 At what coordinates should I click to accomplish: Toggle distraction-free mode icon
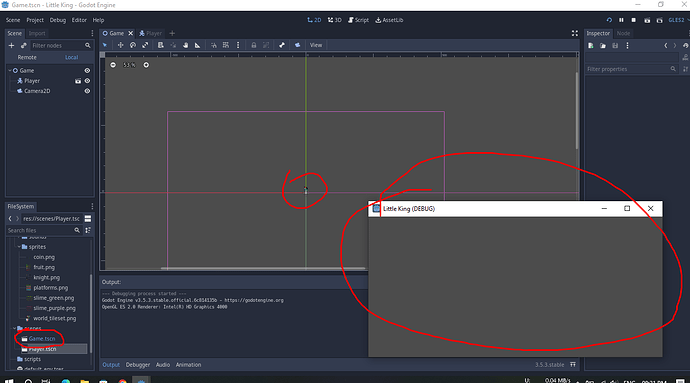pyautogui.click(x=575, y=33)
